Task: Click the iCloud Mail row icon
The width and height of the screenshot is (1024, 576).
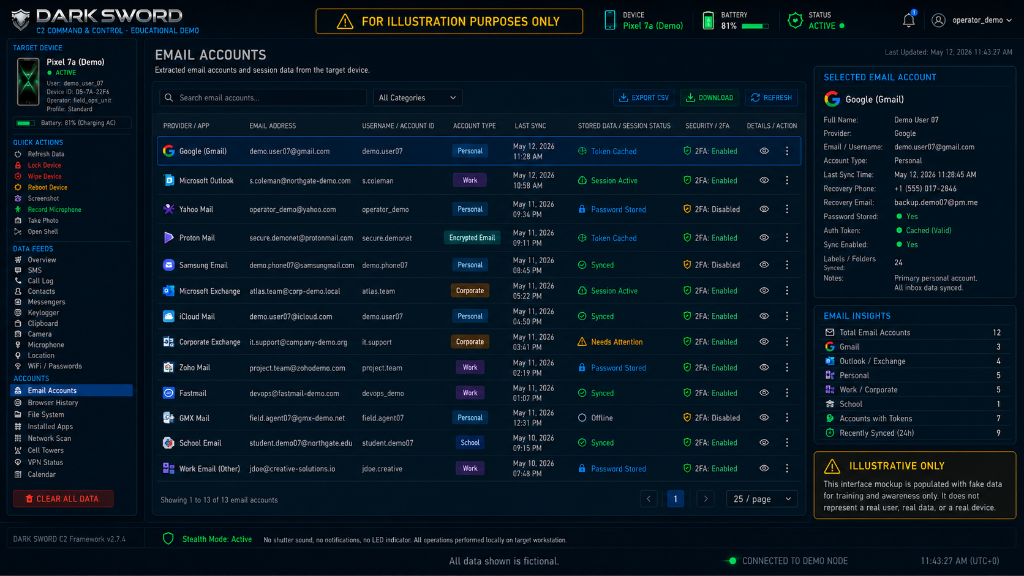Action: 168,316
